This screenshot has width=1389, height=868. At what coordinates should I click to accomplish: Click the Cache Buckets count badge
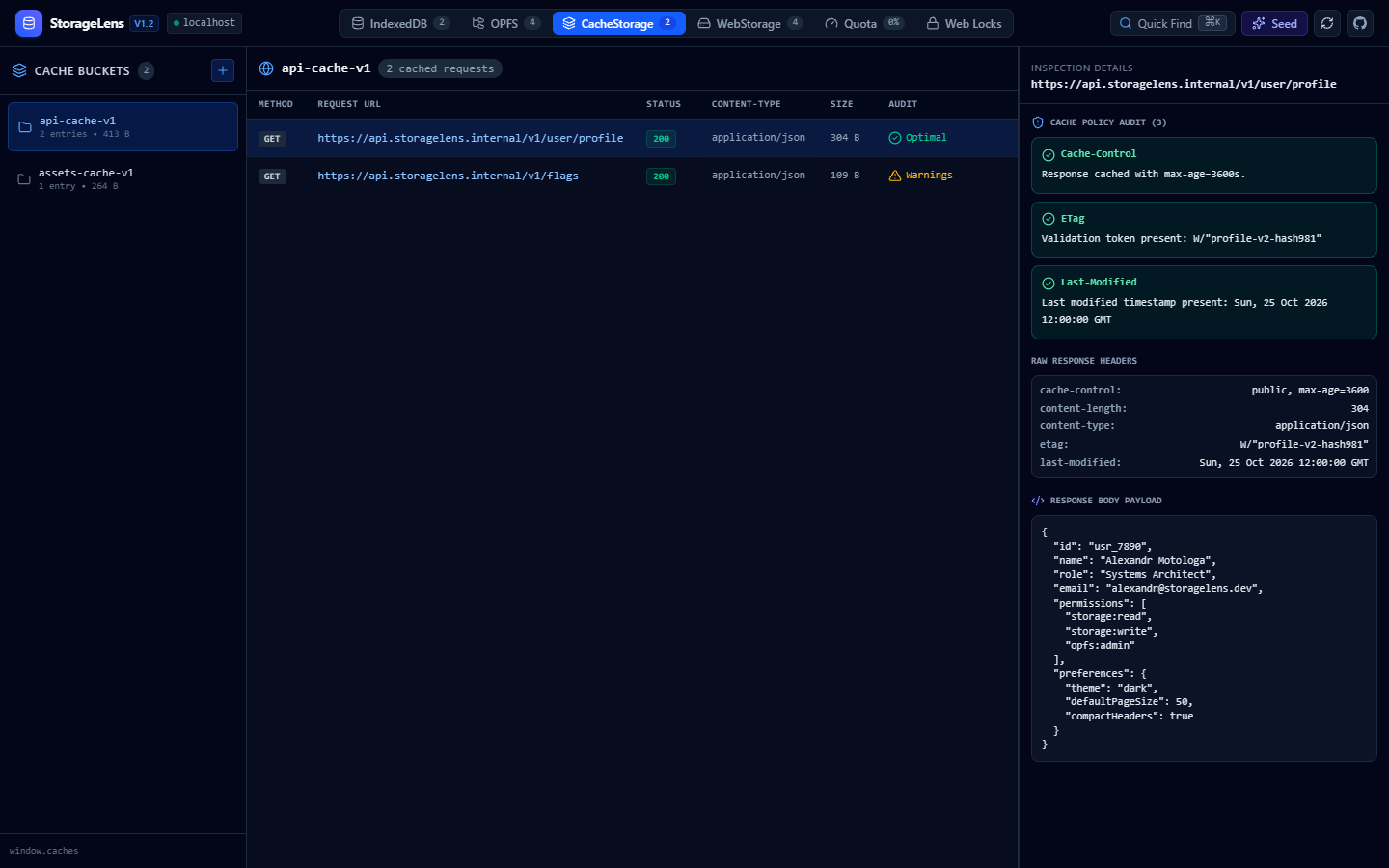point(146,70)
